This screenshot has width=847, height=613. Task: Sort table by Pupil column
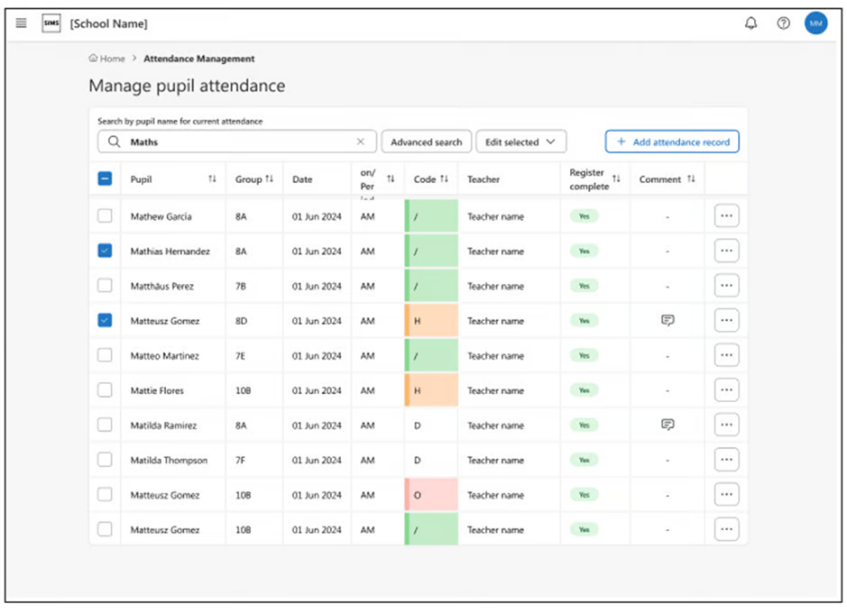coord(212,179)
